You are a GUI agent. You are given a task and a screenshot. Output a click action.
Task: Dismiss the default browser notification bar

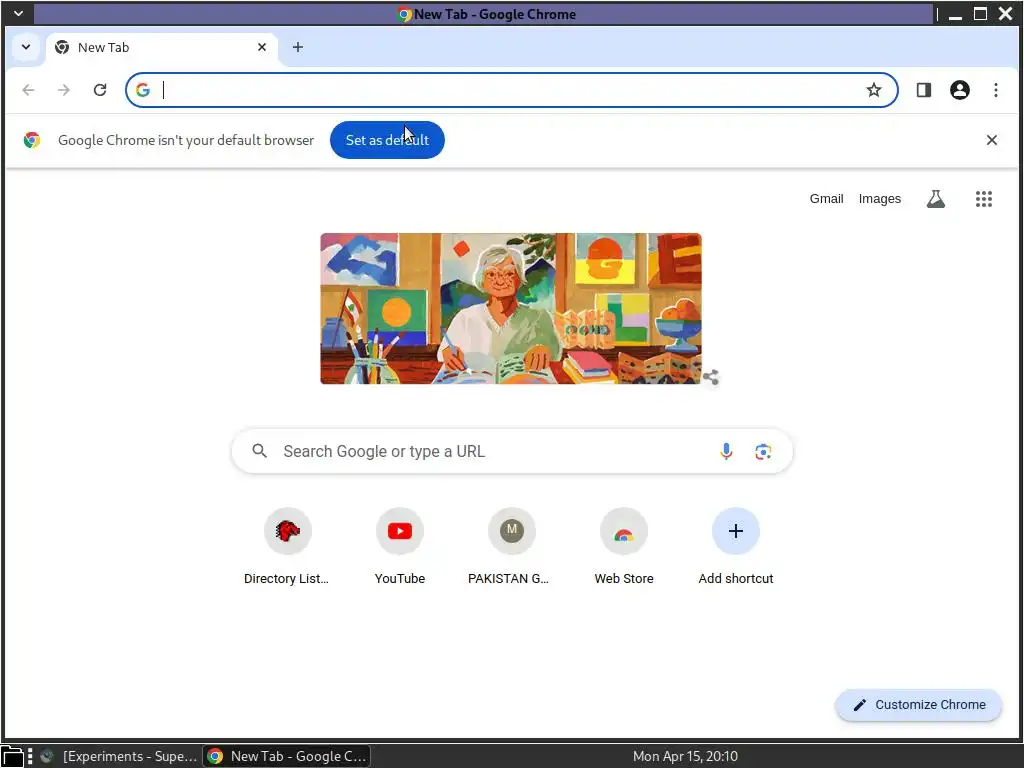991,140
